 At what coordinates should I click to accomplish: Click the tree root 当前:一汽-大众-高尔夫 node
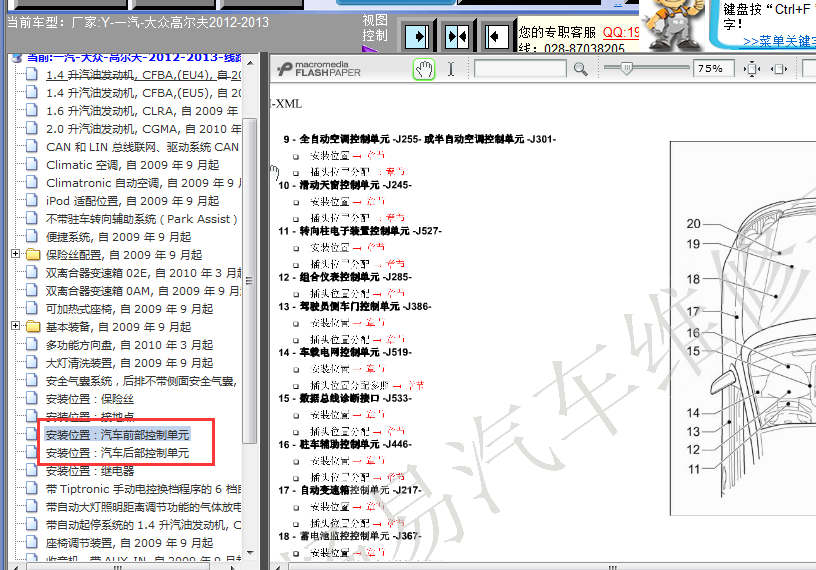point(134,57)
